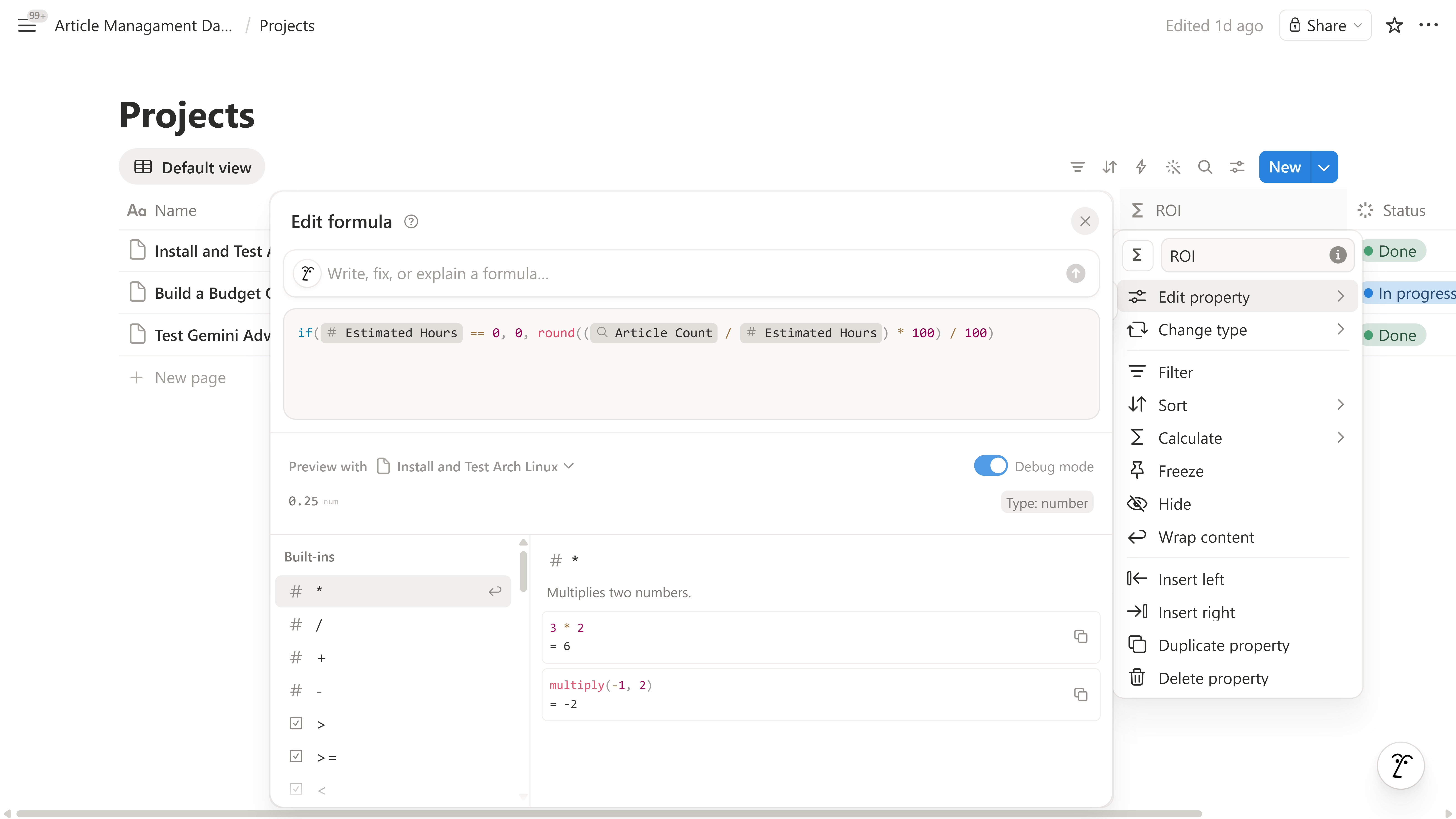Viewport: 1456px width, 819px height.
Task: Click the Article Count token in formula
Action: (654, 333)
